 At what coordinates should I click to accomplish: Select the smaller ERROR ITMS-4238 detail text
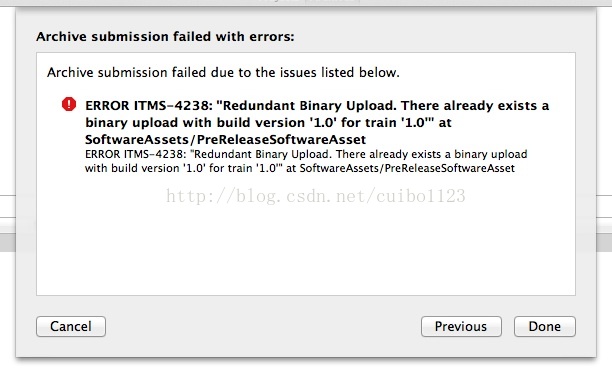tap(306, 161)
